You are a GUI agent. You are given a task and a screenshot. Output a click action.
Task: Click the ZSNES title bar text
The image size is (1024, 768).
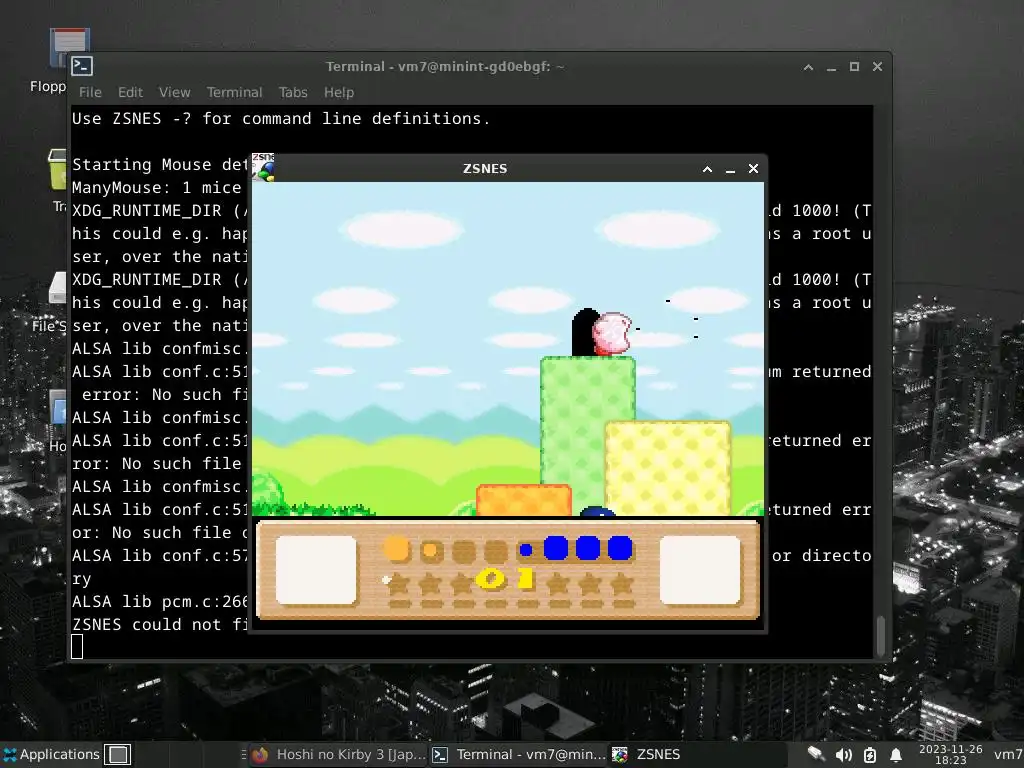click(485, 168)
